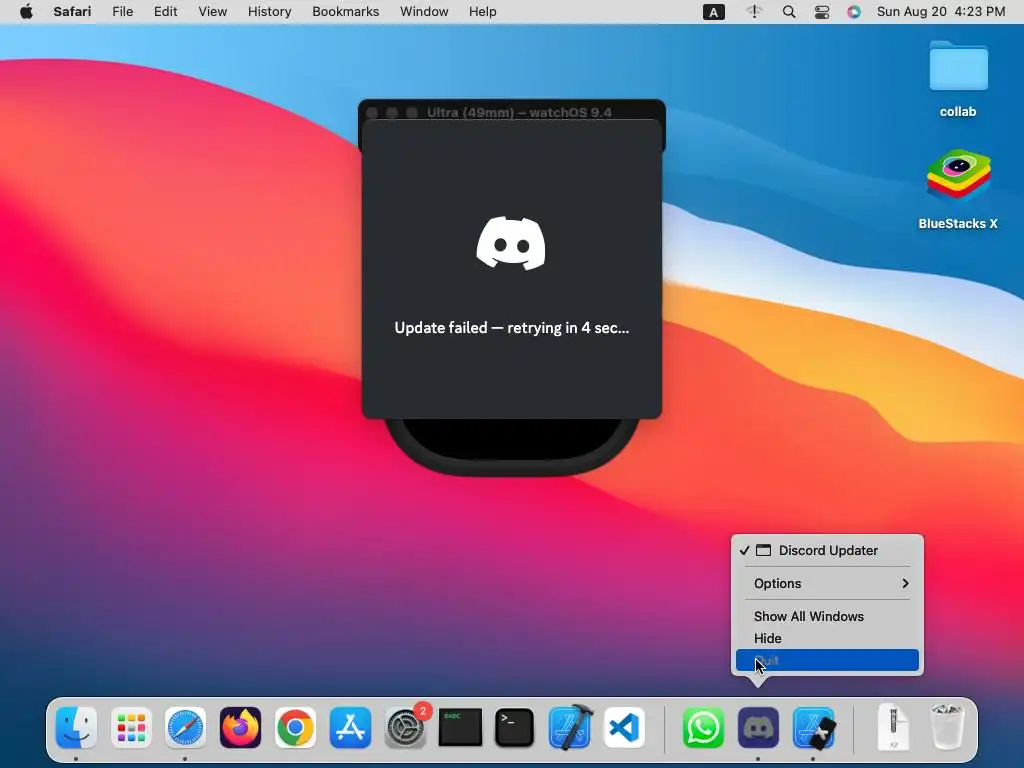Click the Discord logo in updater
Image resolution: width=1024 pixels, height=768 pixels.
pos(511,243)
